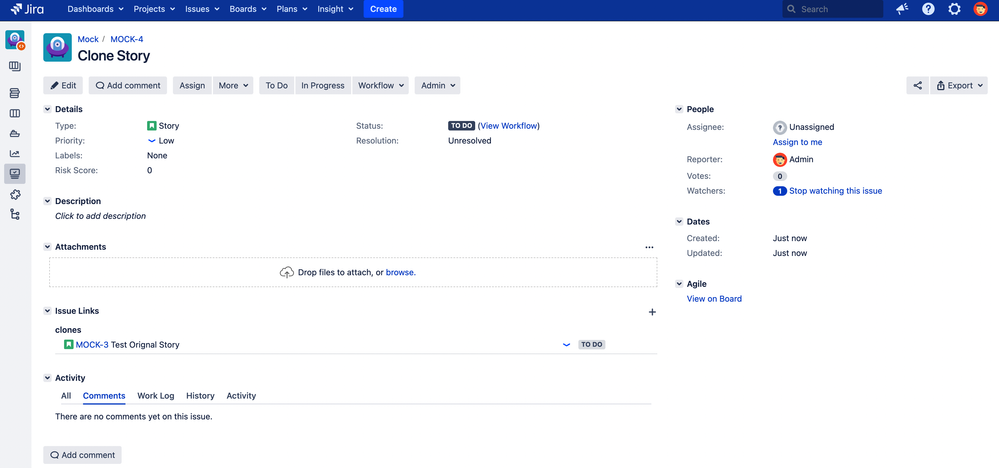The image size is (999, 468).
Task: Open the settings gear icon
Action: (x=954, y=9)
